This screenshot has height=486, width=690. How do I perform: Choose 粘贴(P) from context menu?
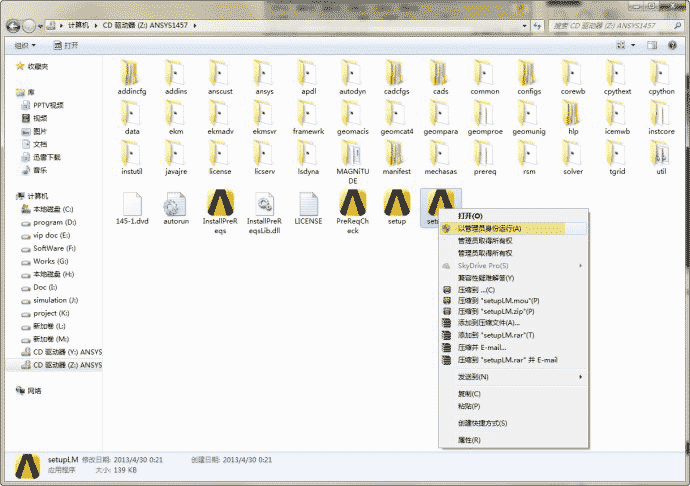(x=514, y=406)
